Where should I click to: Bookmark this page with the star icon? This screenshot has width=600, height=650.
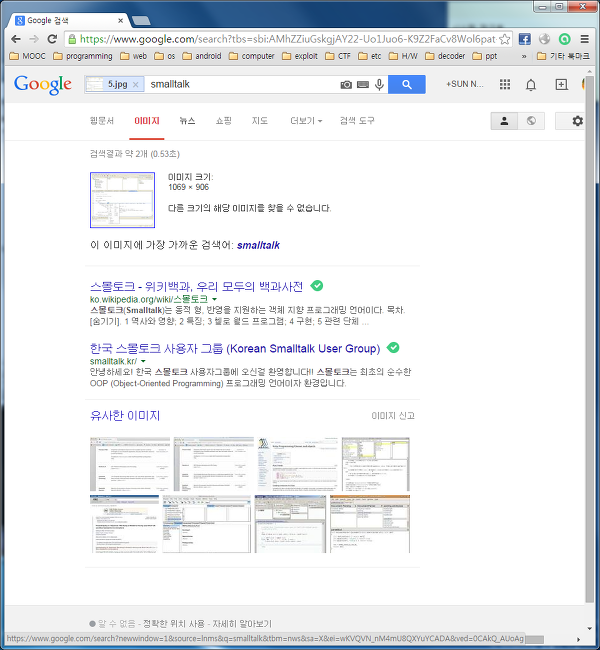click(x=505, y=39)
